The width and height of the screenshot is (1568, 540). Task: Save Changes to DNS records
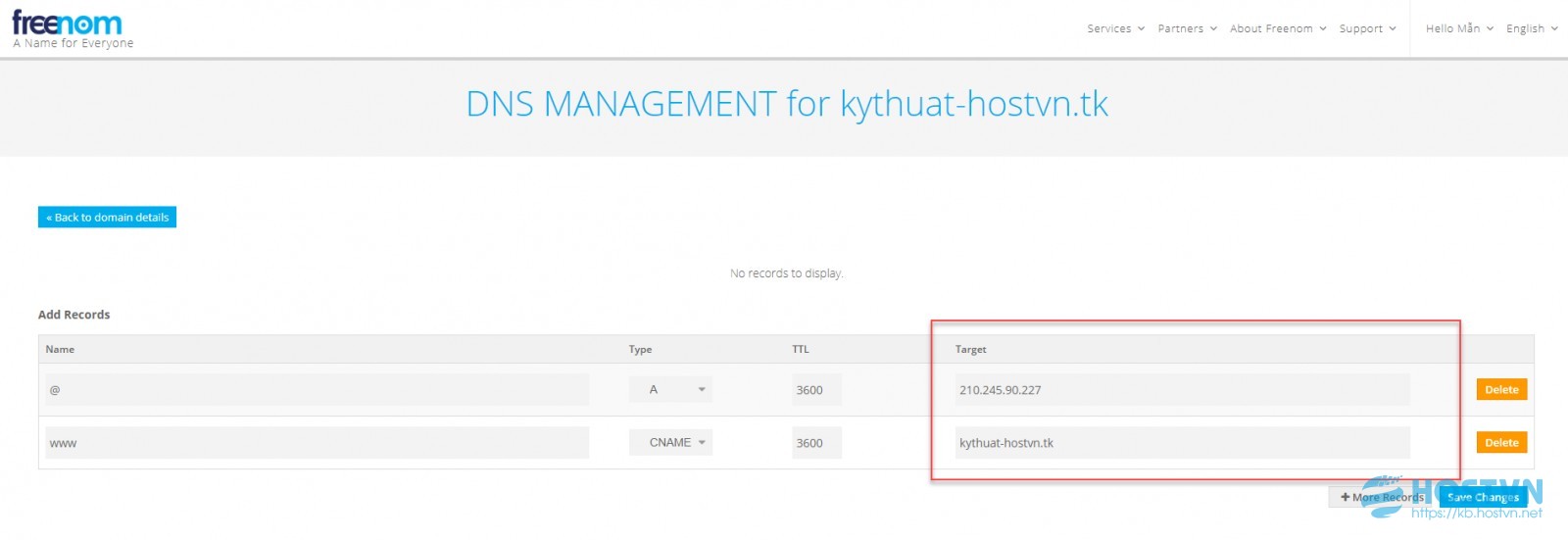(1483, 498)
